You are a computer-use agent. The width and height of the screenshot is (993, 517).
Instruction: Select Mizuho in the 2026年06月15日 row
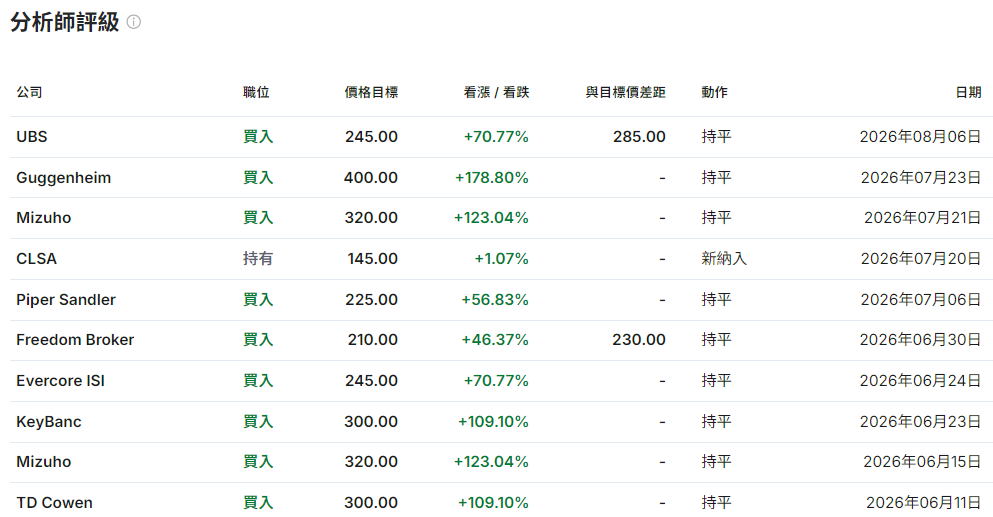(x=44, y=462)
